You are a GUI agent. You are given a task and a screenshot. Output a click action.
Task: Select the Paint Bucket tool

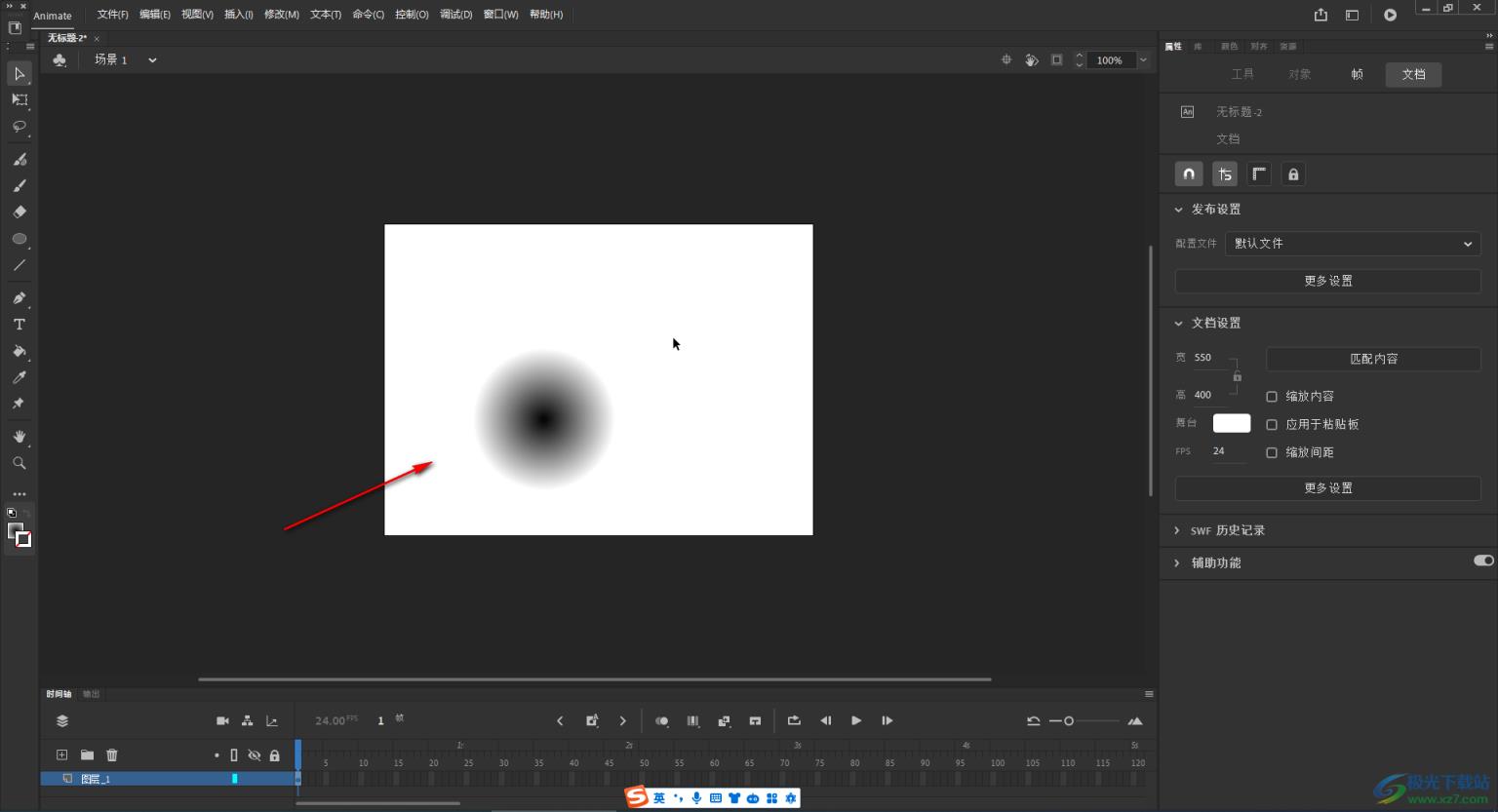pos(20,351)
